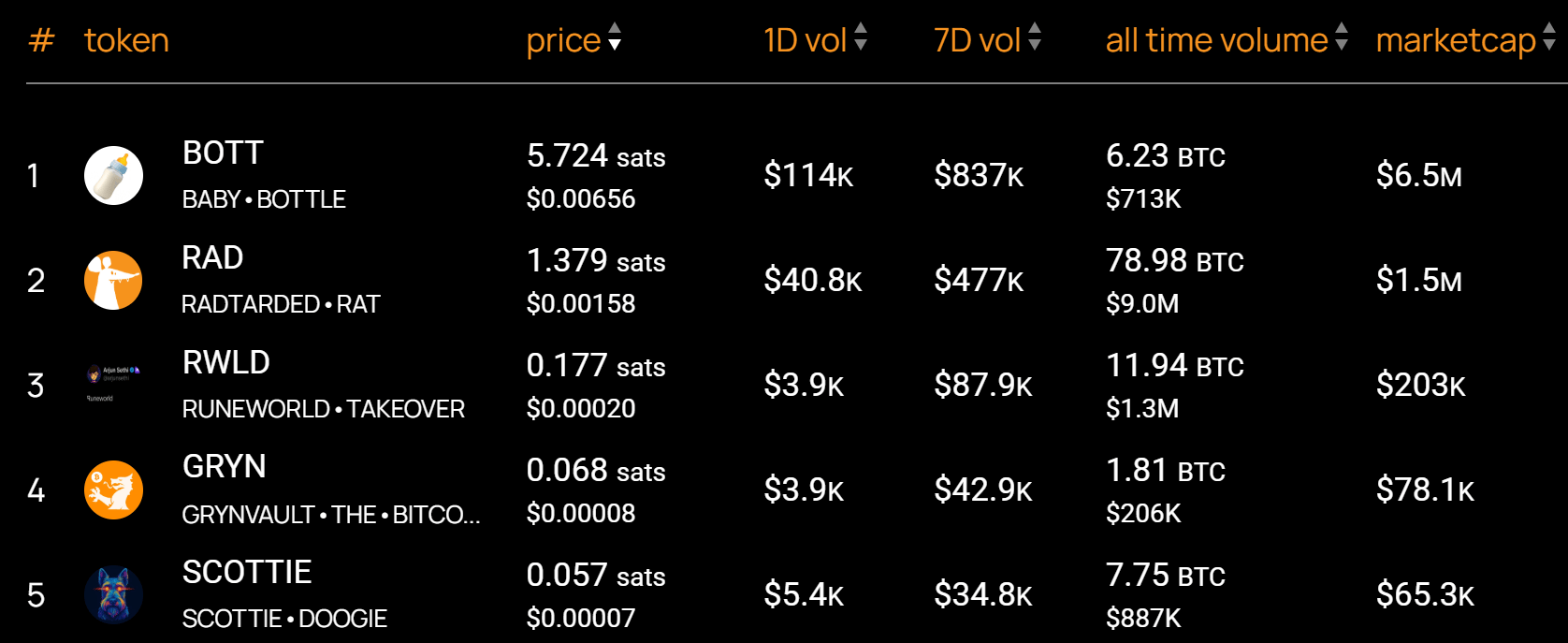
Task: Toggle the all time volume sort arrows
Action: pyautogui.click(x=1342, y=37)
